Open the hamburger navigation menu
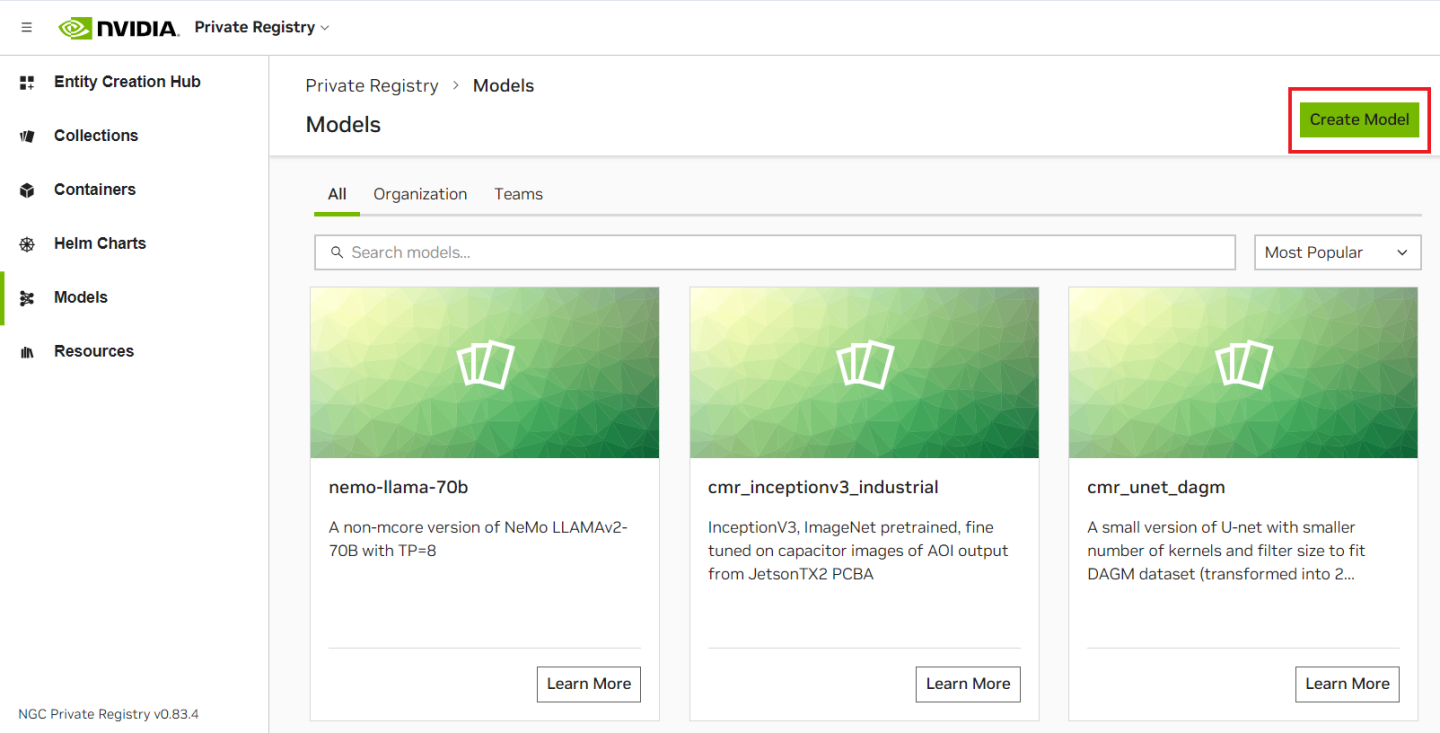The width and height of the screenshot is (1440, 733). pos(26,28)
